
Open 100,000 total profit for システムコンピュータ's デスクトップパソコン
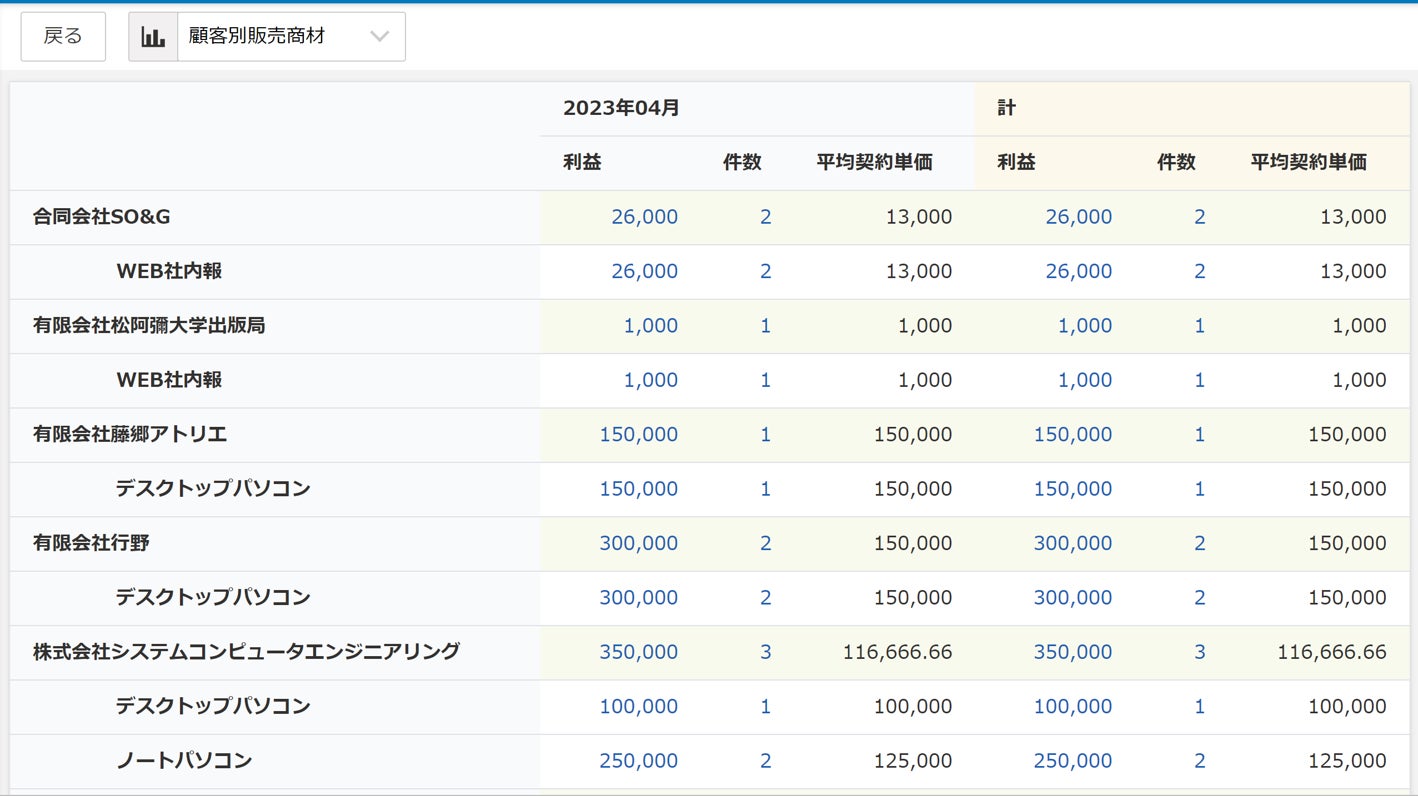[x=1072, y=706]
